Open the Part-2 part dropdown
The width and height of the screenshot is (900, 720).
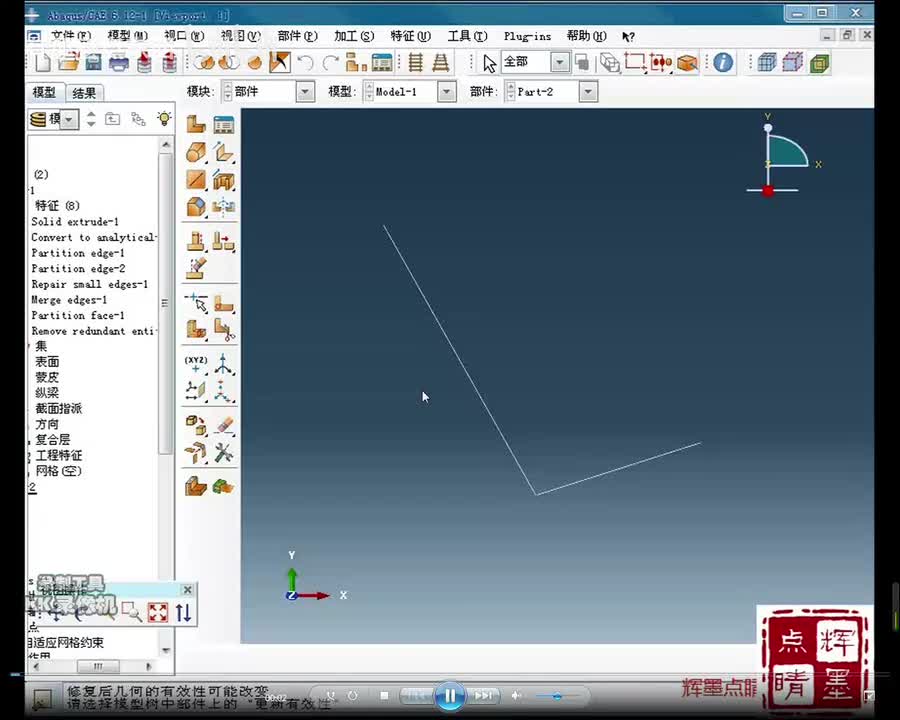coord(588,92)
